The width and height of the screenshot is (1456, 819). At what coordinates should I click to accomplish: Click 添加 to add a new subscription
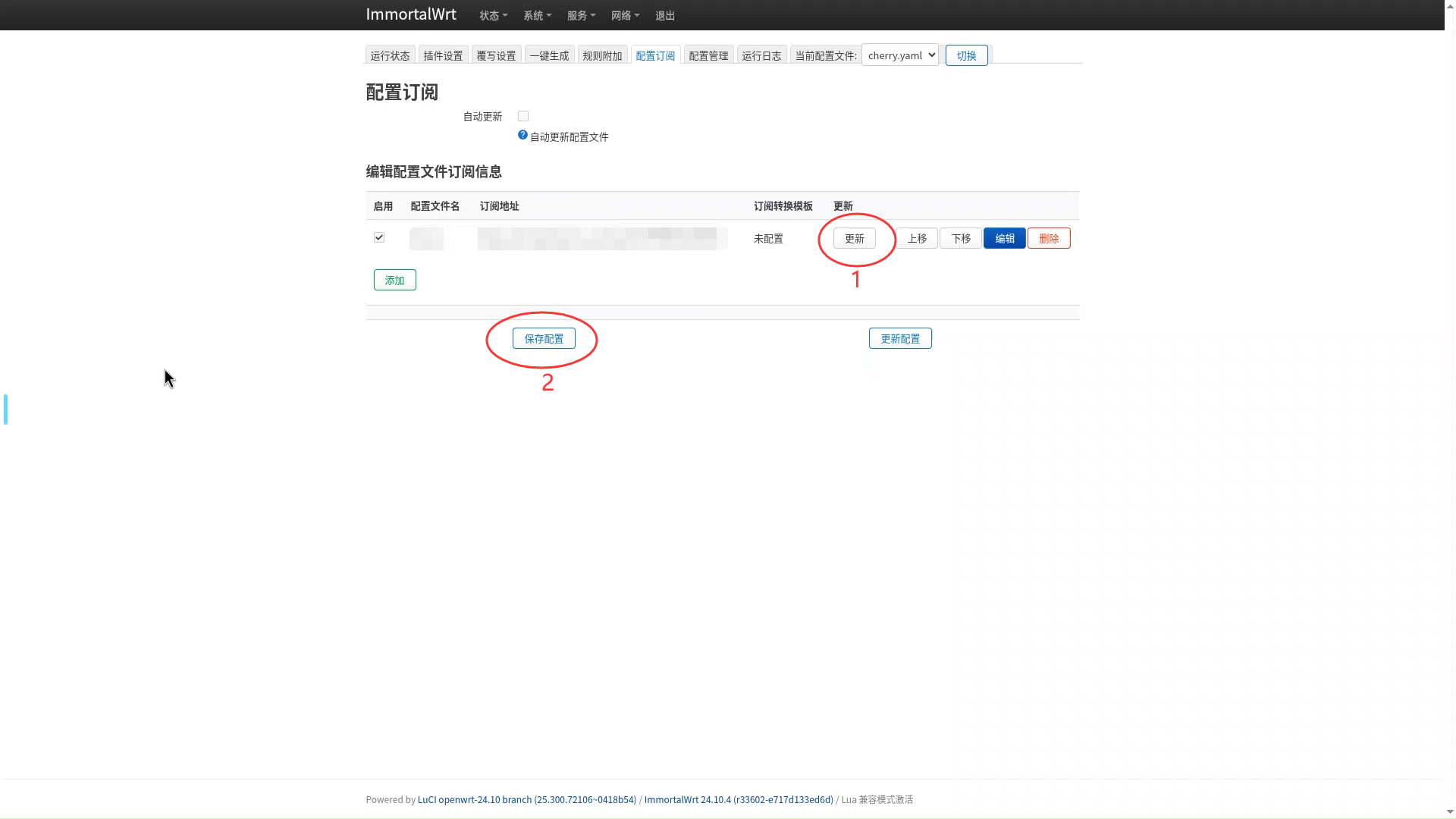[394, 279]
